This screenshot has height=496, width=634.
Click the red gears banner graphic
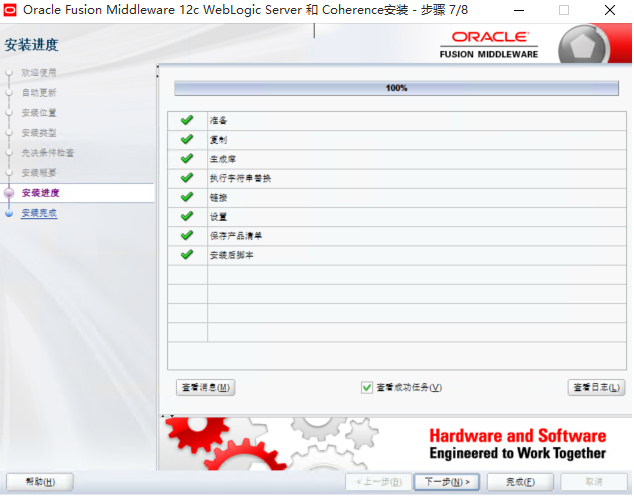224,444
